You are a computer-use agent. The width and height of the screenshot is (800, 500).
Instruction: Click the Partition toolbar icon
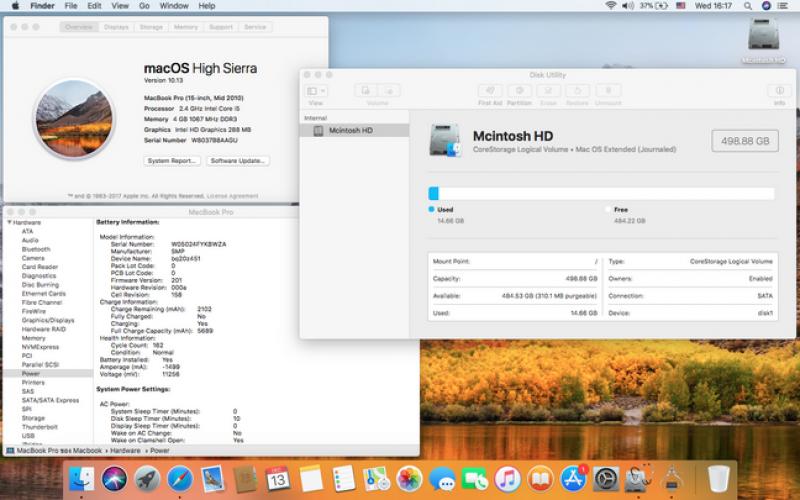tap(519, 91)
